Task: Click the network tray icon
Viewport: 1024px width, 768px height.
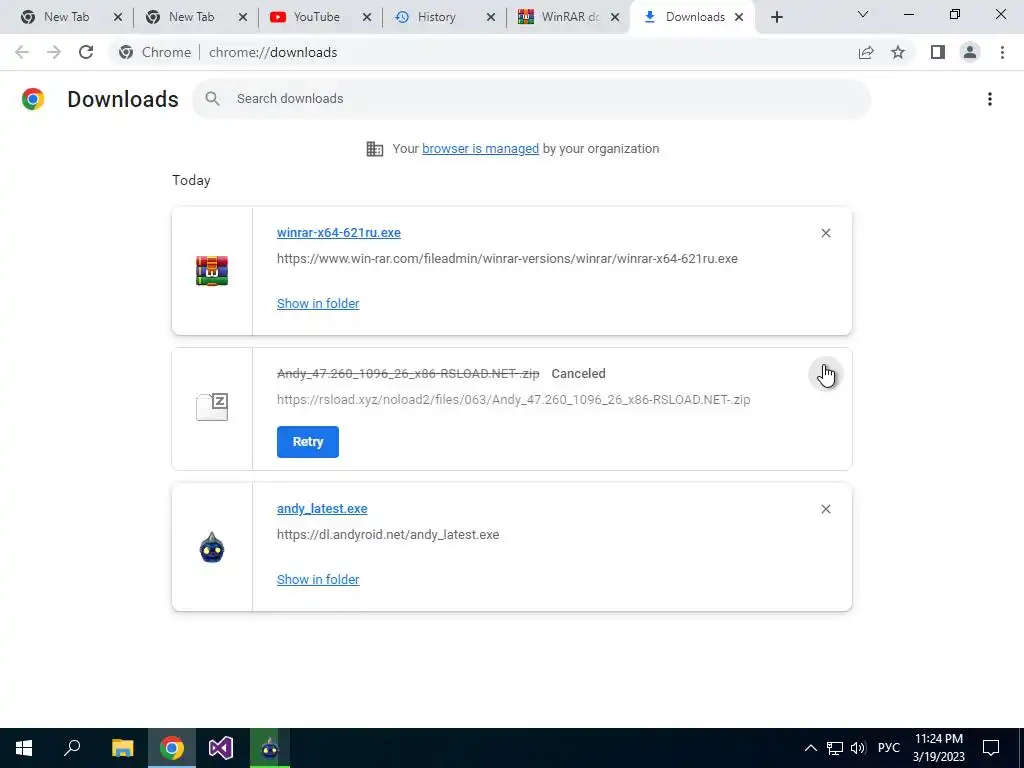Action: (x=835, y=748)
